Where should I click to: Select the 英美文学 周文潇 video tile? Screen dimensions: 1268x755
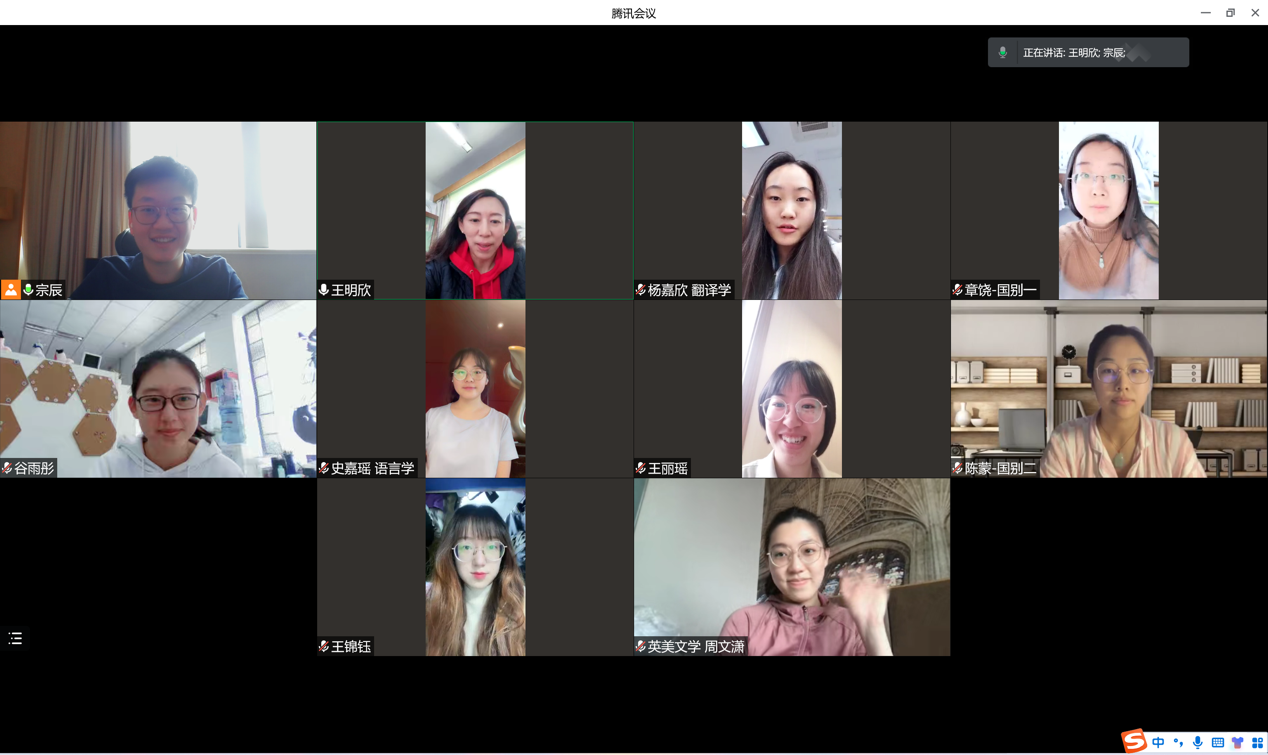tap(791, 566)
